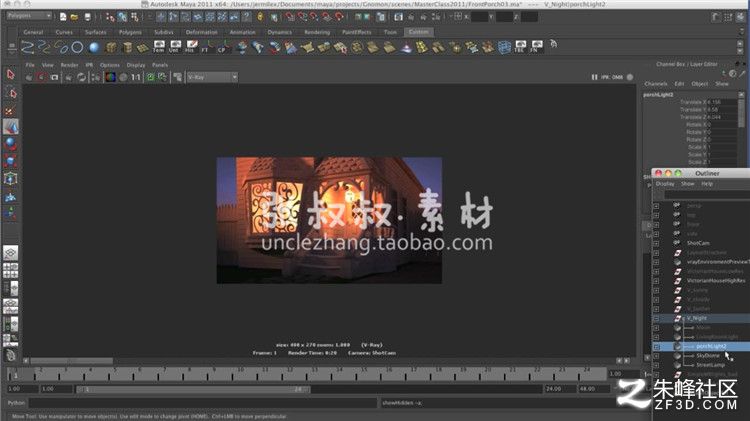Click the playback range slider bar
This screenshot has width=750, height=421.
pos(193,389)
